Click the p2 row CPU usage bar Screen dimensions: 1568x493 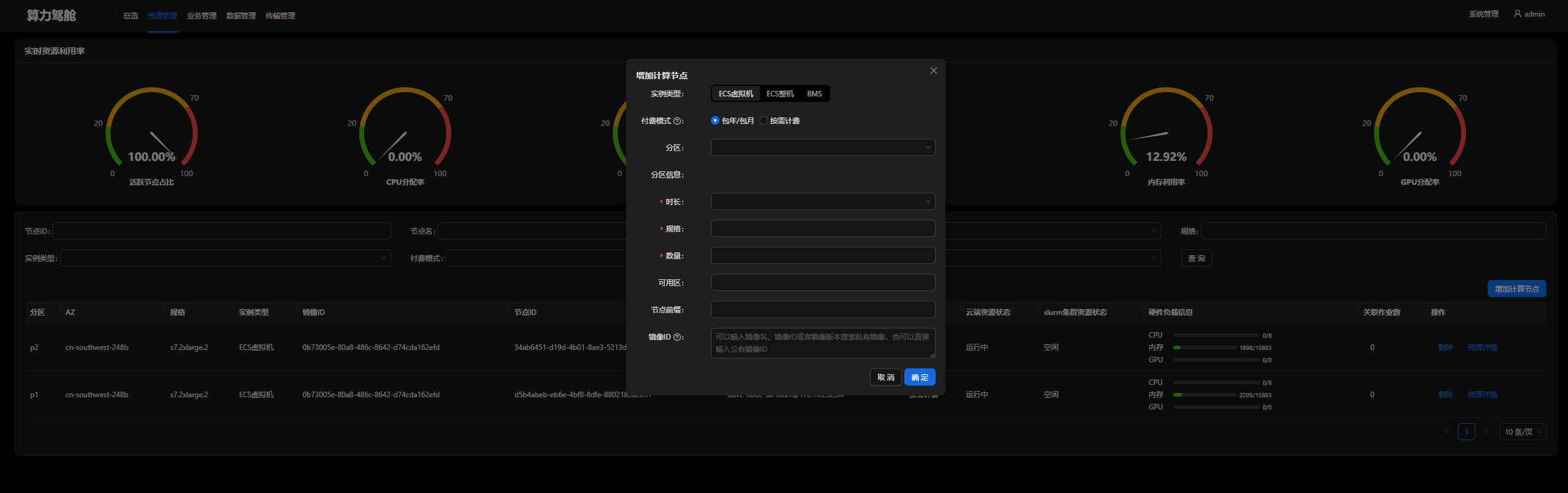[x=1216, y=335]
